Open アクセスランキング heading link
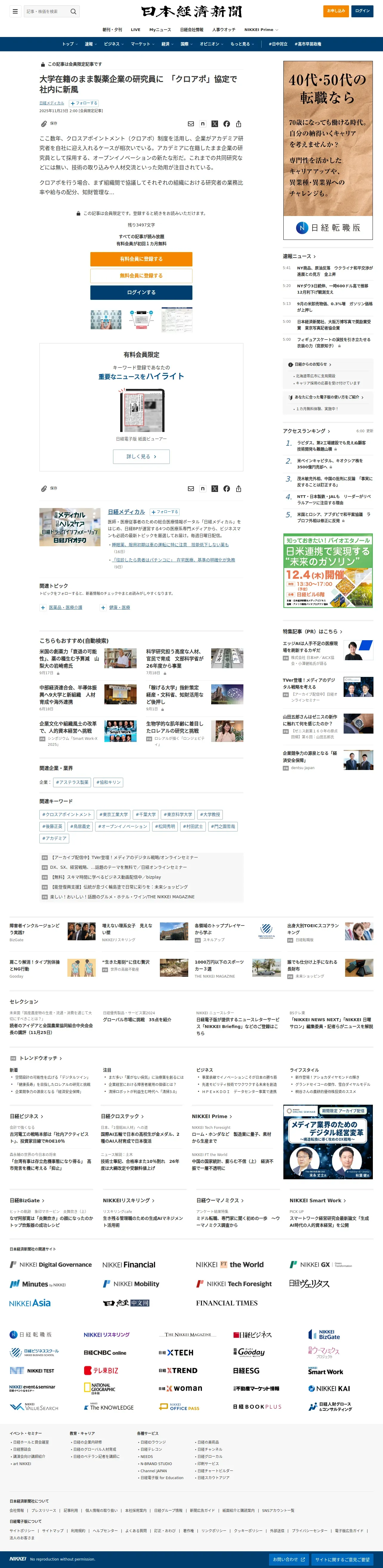Screen dimensions: 383x1568 click(306, 431)
